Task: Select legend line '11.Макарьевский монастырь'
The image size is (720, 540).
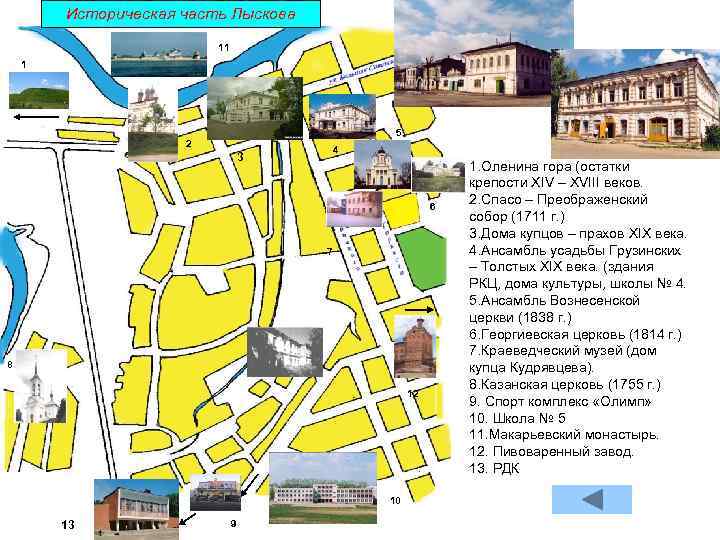Action: point(564,434)
